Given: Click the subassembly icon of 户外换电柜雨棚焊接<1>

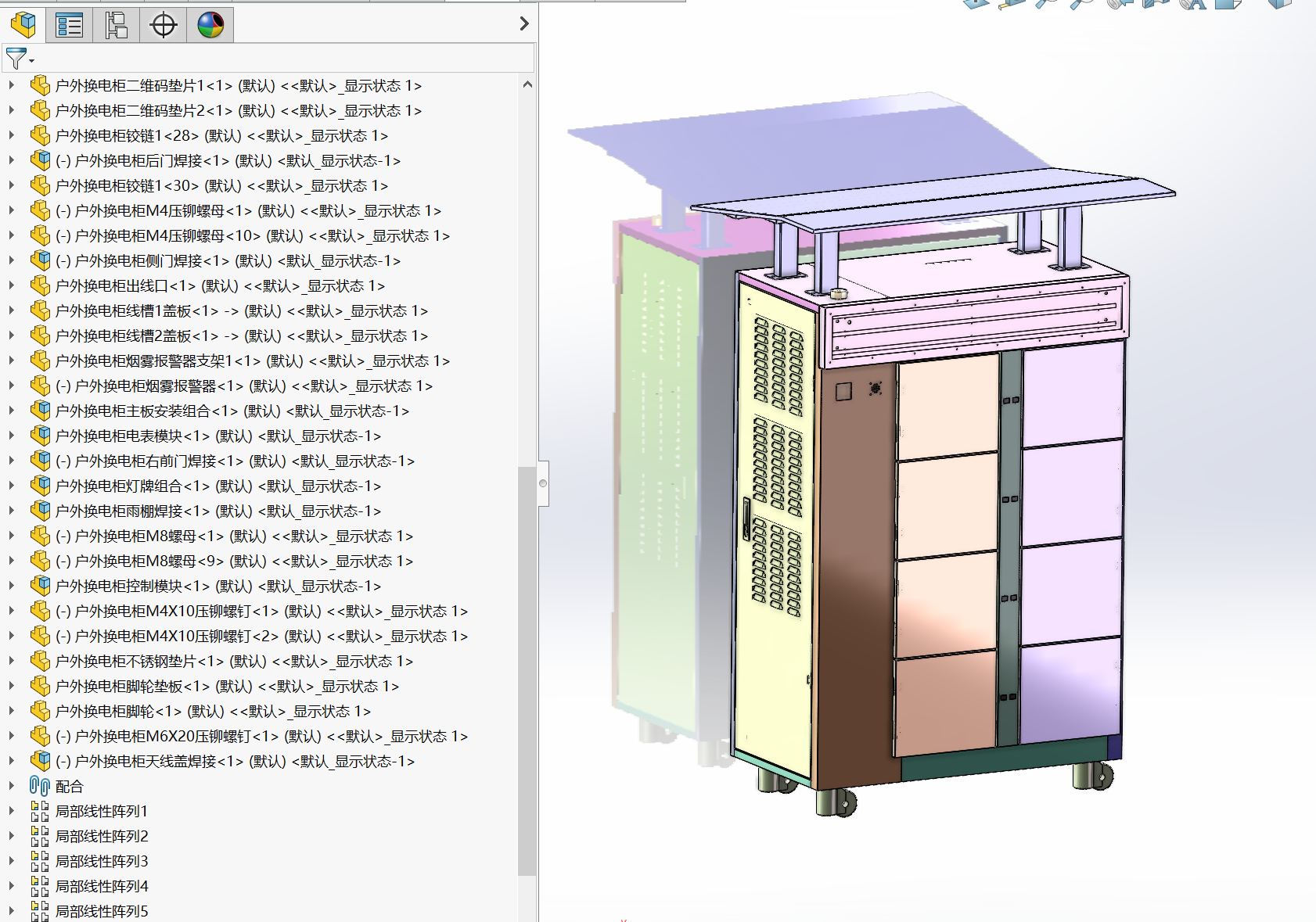Looking at the screenshot, I should pyautogui.click(x=40, y=511).
